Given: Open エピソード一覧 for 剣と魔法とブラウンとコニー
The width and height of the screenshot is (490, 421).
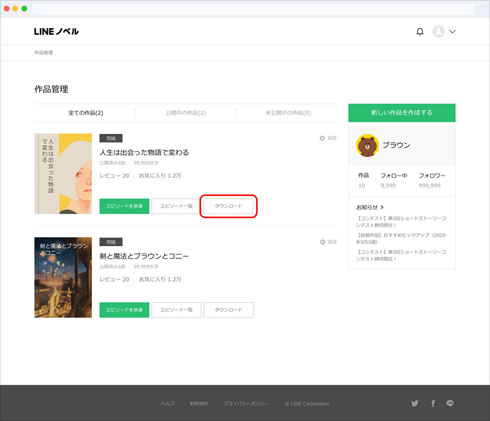Looking at the screenshot, I should 176,310.
